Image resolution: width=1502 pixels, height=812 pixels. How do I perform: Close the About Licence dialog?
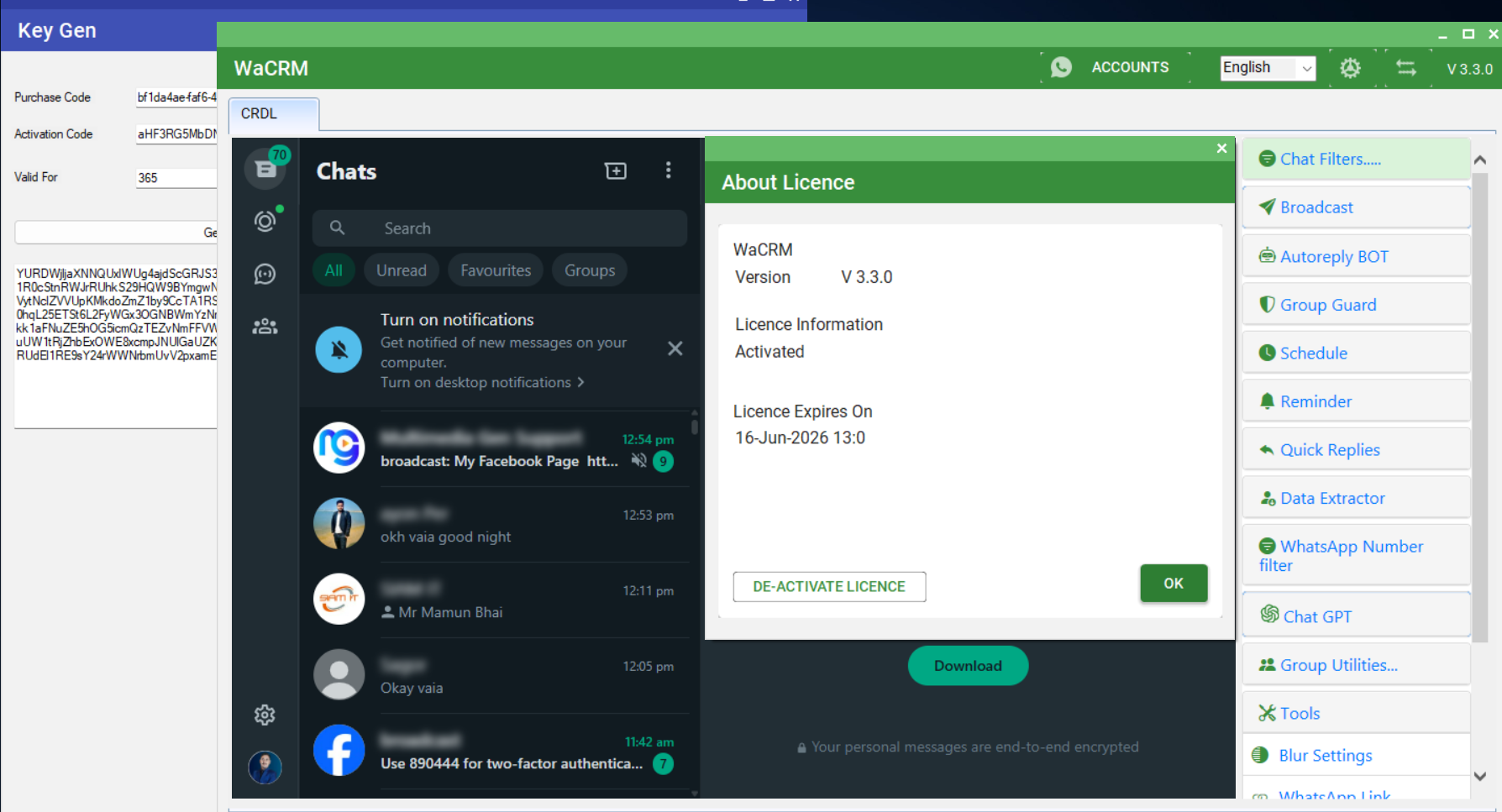[x=1221, y=149]
